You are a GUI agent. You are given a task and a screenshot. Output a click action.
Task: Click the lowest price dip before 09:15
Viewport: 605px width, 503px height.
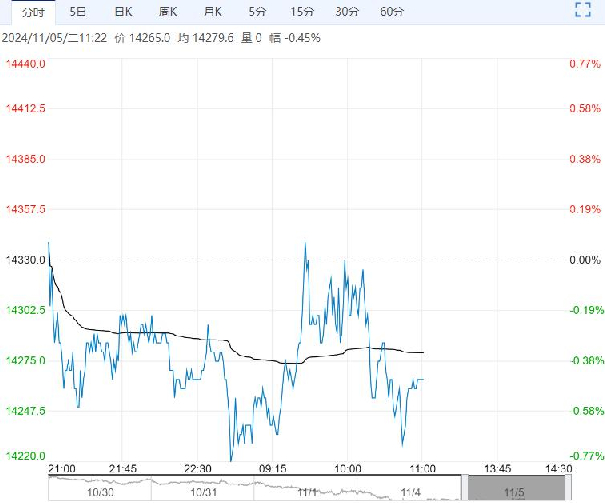pos(231,459)
